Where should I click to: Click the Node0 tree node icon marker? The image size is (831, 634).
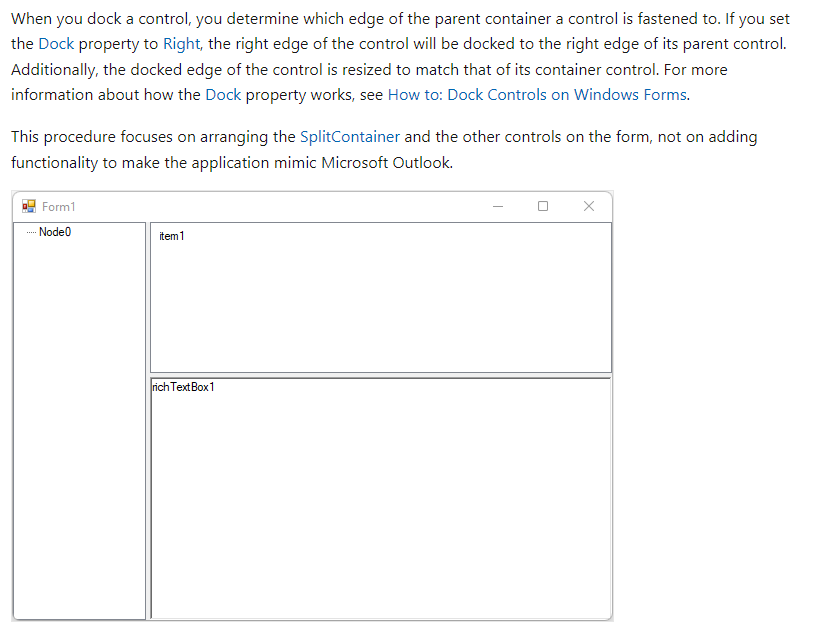pyautogui.click(x=32, y=231)
